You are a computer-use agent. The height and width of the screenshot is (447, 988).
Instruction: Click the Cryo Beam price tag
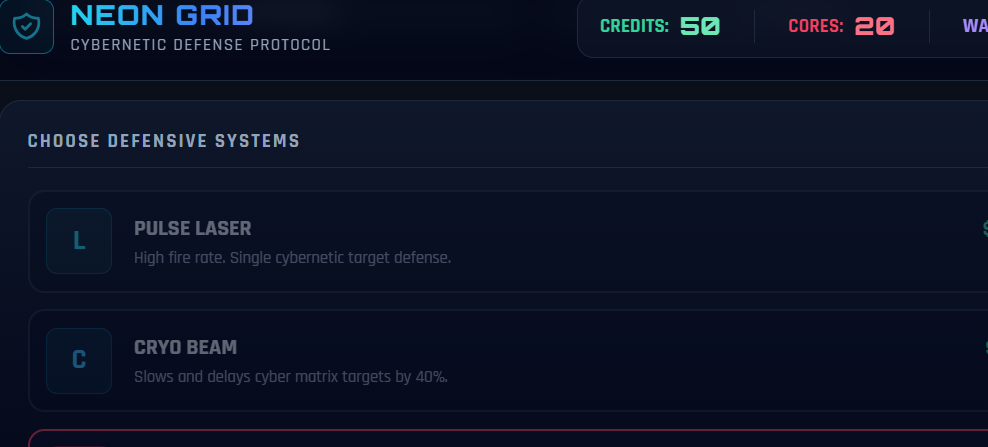(986, 348)
